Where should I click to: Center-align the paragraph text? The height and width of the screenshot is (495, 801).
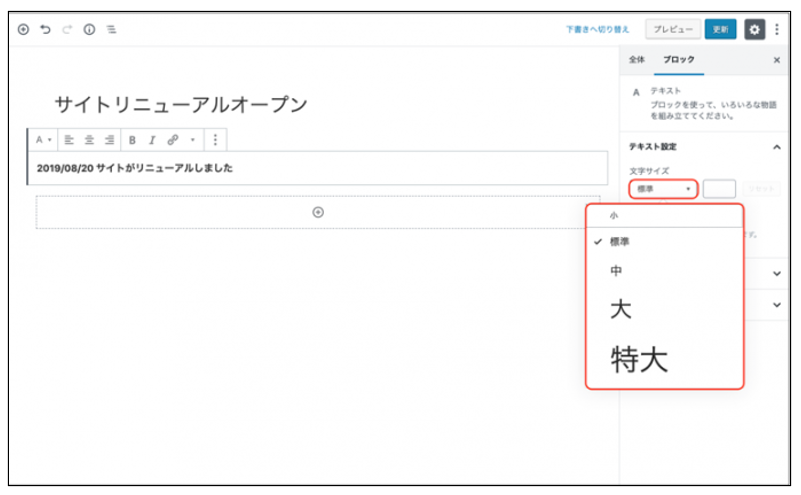pos(90,140)
